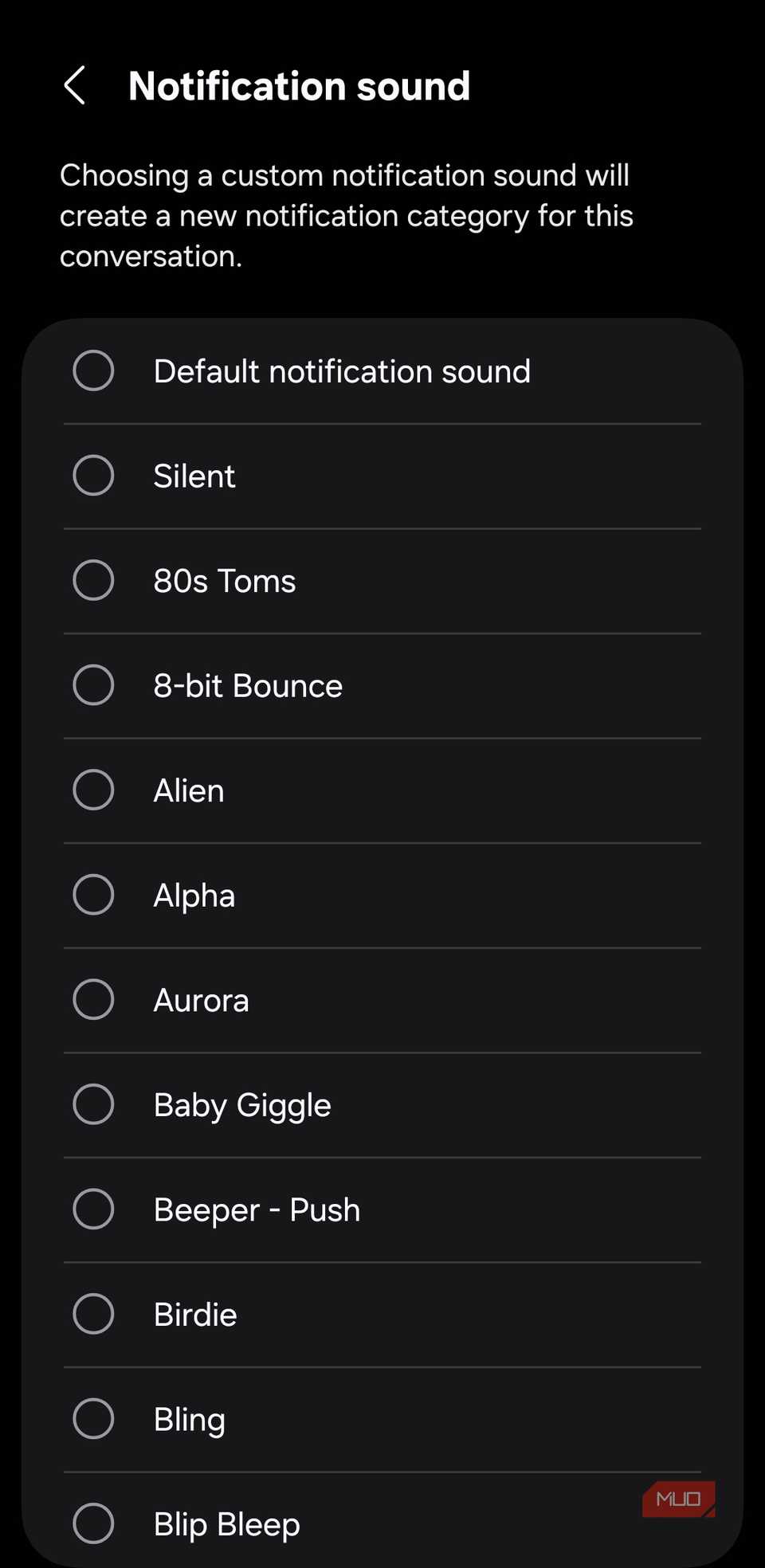
Task: Click the Blip Bleep label text
Action: (226, 1523)
